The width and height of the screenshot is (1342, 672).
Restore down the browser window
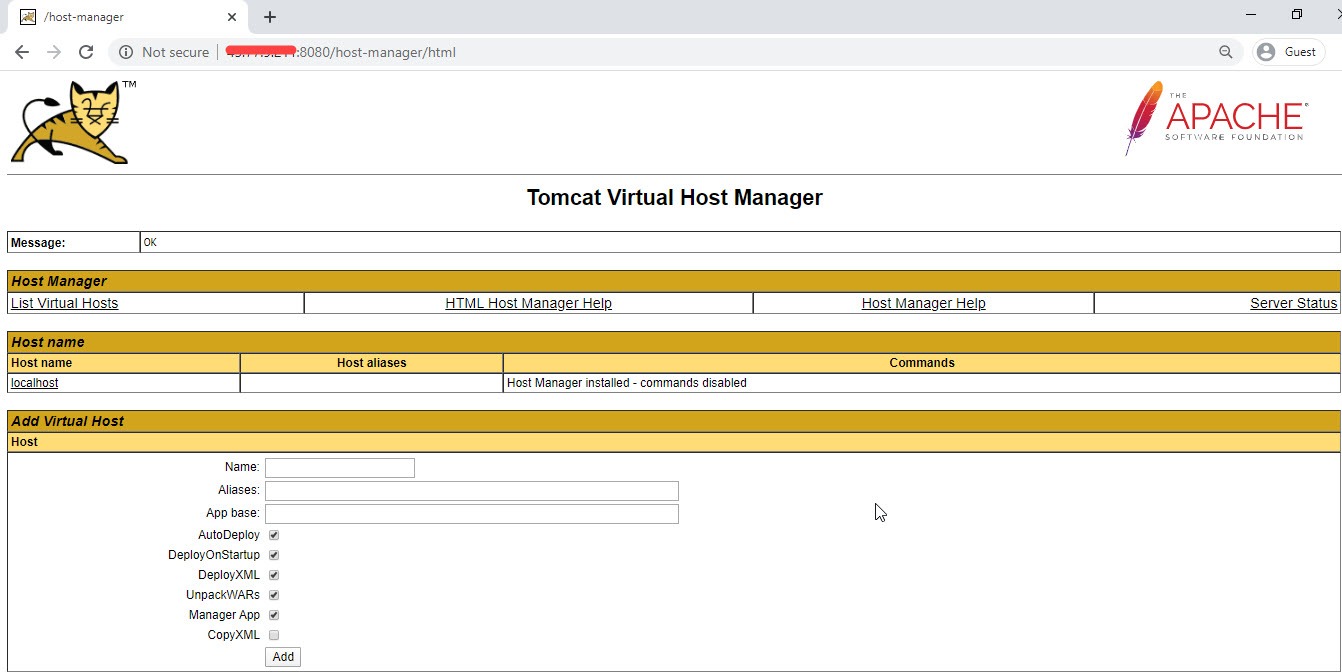(1297, 14)
